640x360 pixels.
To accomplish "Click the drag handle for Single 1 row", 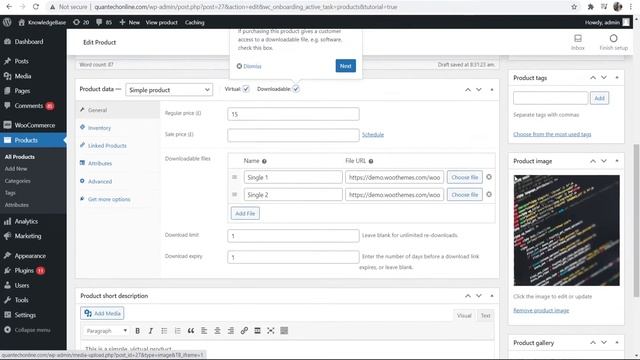I will tap(234, 177).
